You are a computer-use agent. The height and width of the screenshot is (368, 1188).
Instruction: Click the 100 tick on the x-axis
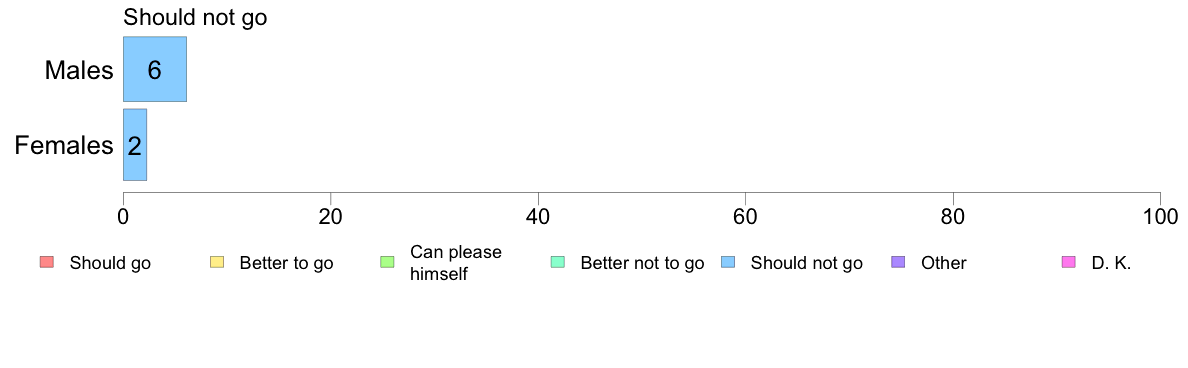coord(1160,217)
